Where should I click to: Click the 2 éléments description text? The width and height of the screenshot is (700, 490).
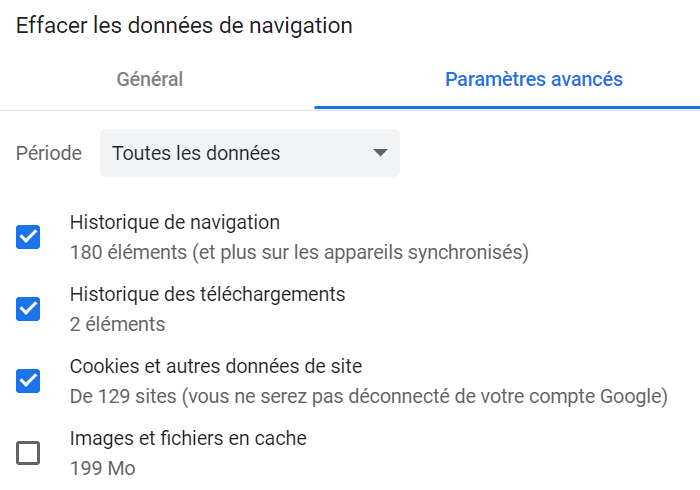click(117, 324)
